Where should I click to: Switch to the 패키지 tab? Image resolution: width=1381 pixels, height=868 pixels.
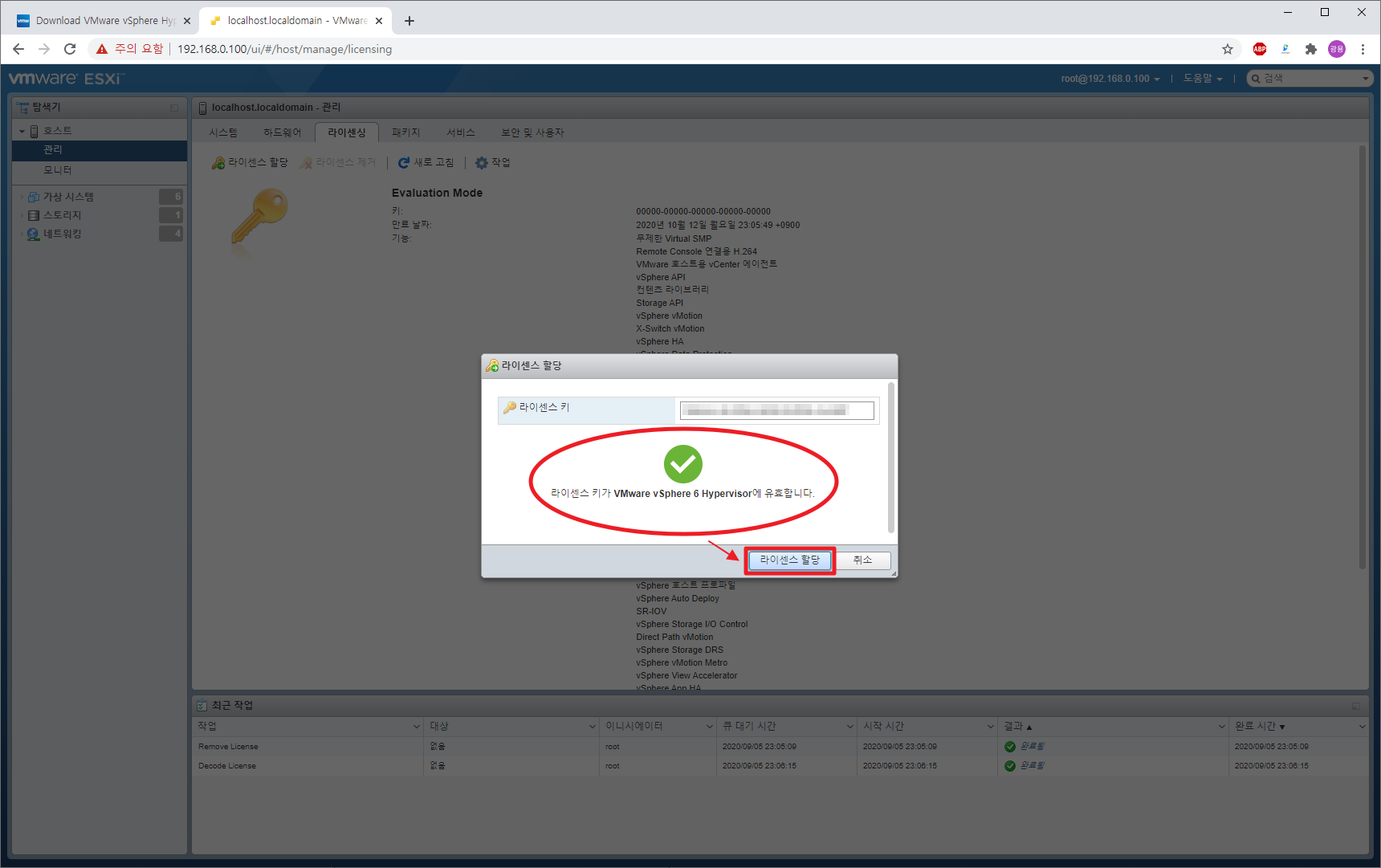pos(406,132)
